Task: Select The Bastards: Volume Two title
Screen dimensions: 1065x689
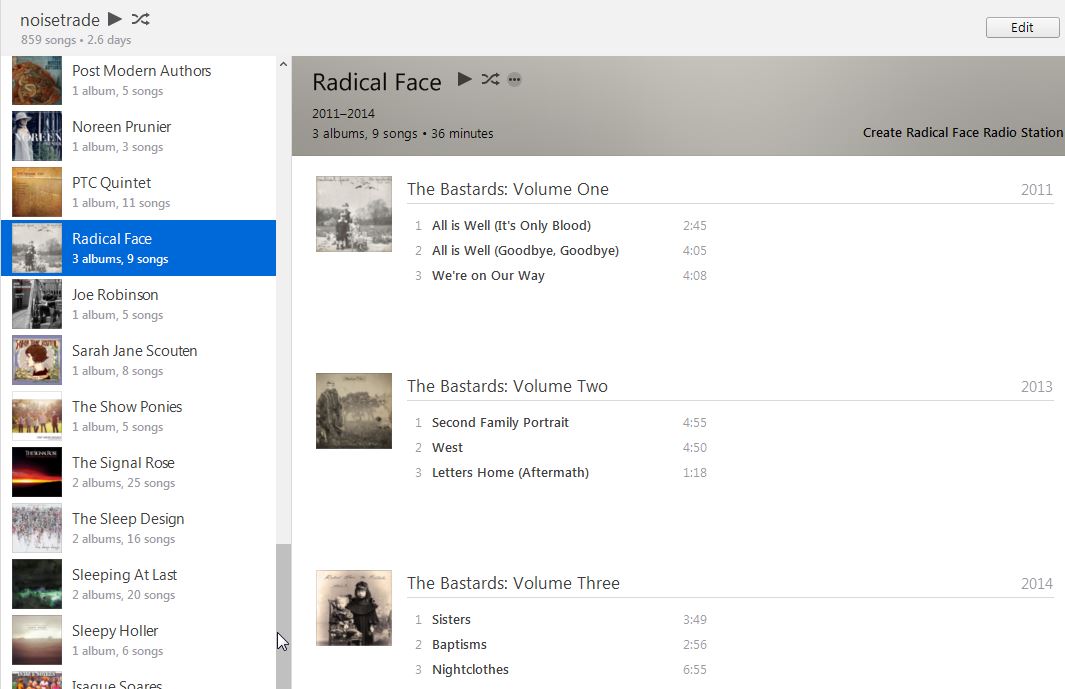Action: tap(507, 386)
